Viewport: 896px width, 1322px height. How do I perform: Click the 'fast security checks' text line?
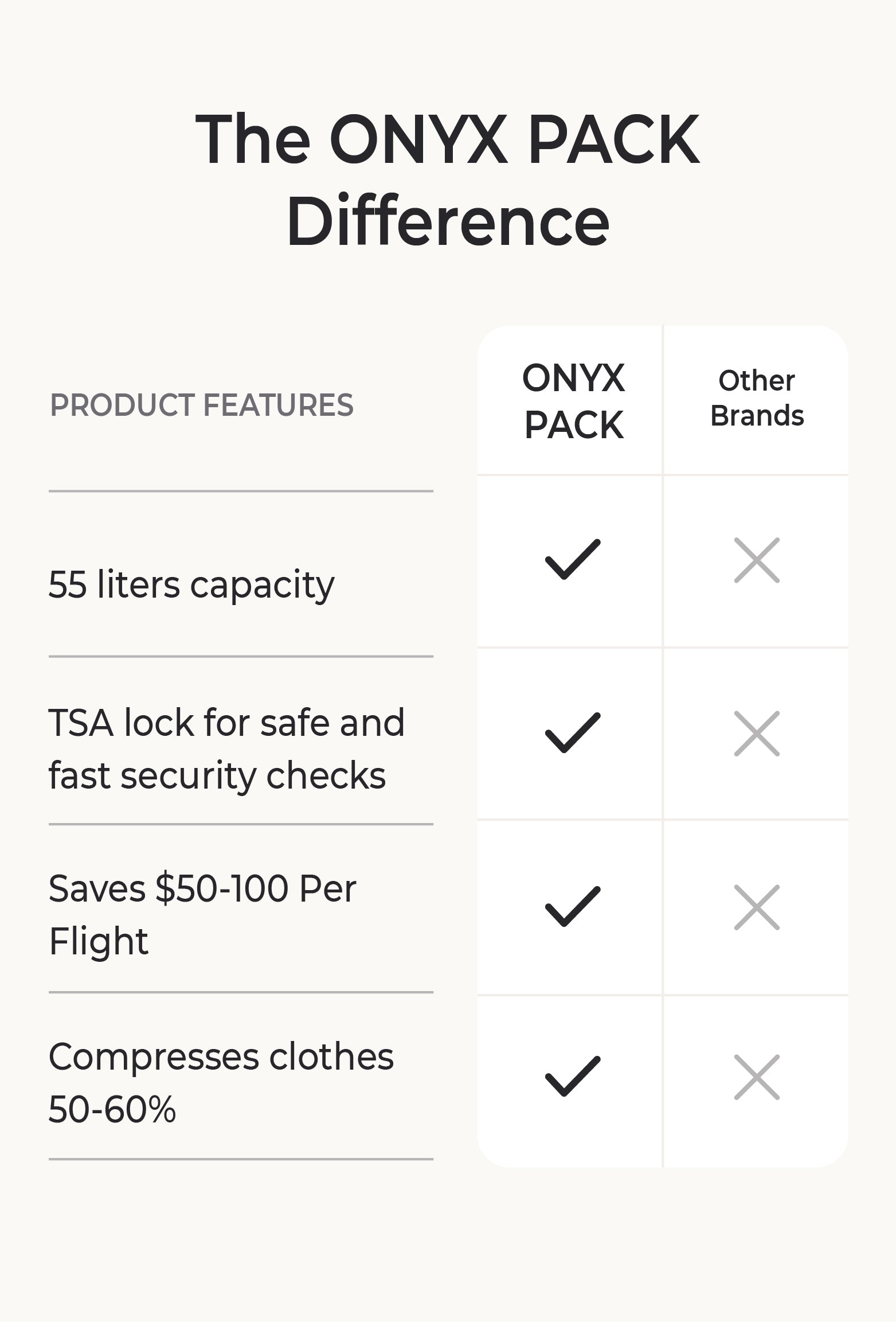point(217,776)
